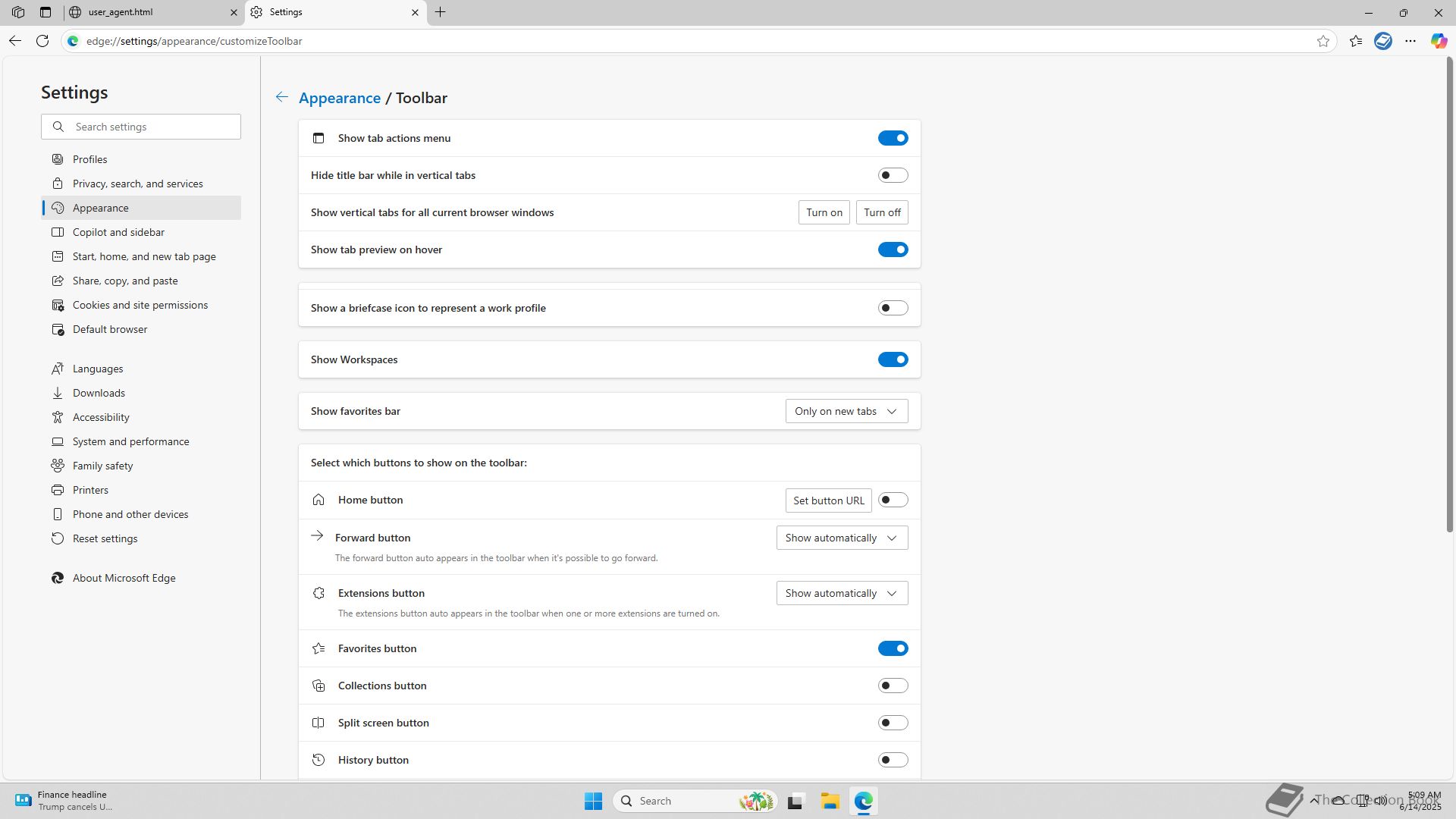Turn on the Home button toggle
Viewport: 1456px width, 819px height.
click(893, 500)
